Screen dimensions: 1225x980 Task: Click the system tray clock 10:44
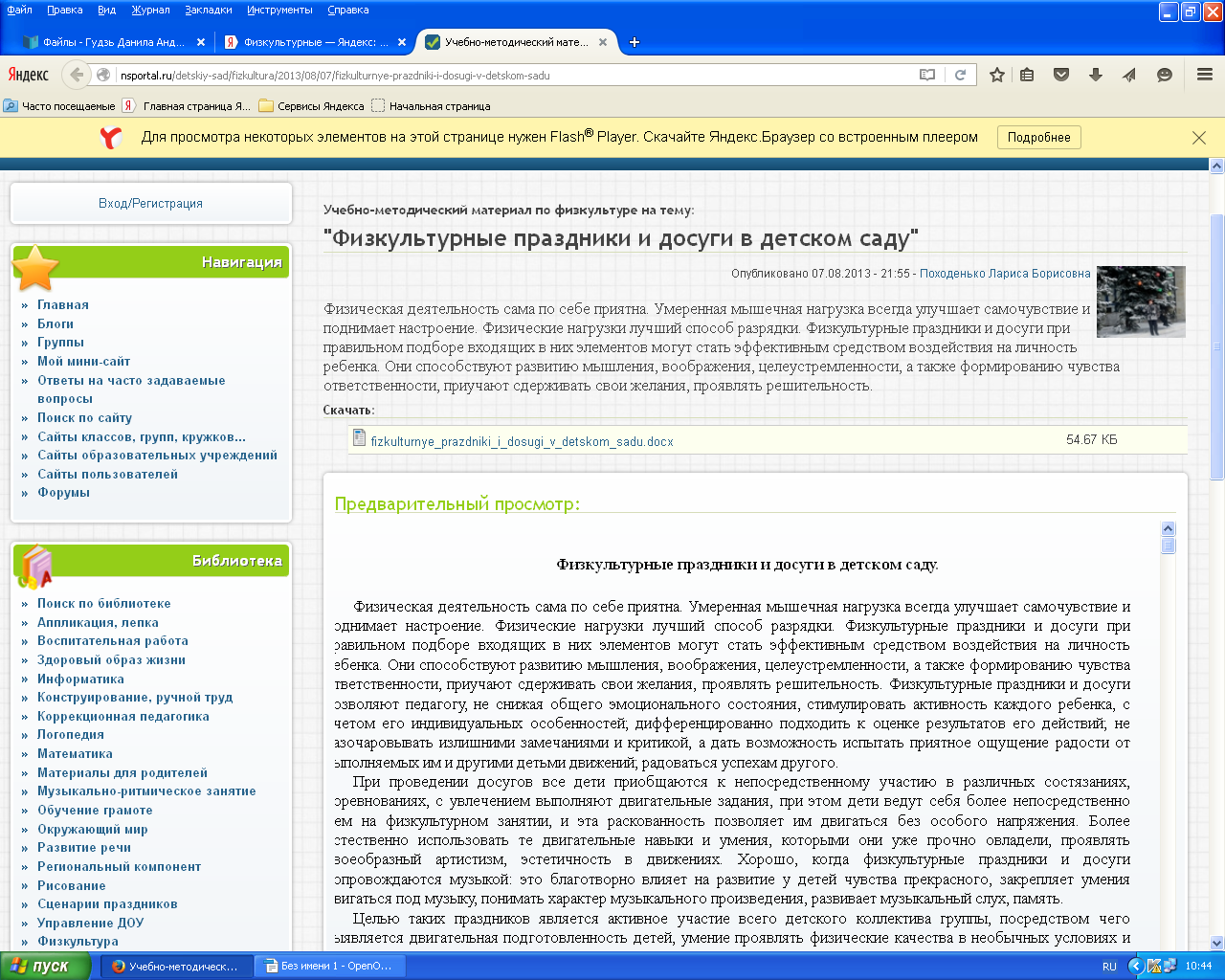[x=1198, y=967]
